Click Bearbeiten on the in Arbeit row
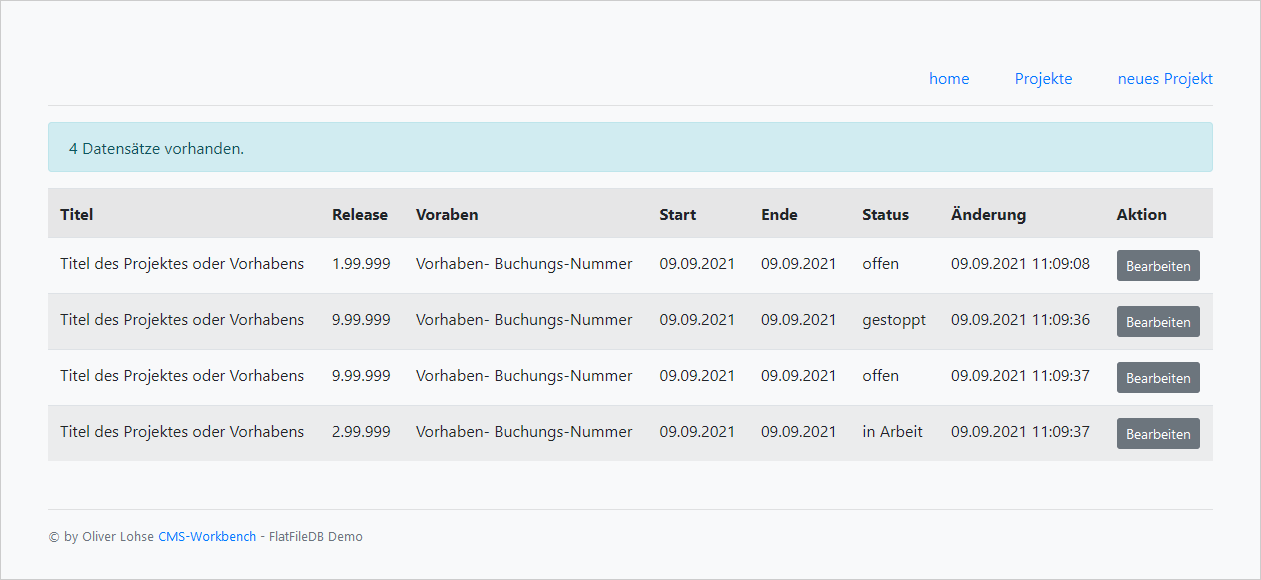1261x580 pixels. click(x=1157, y=433)
